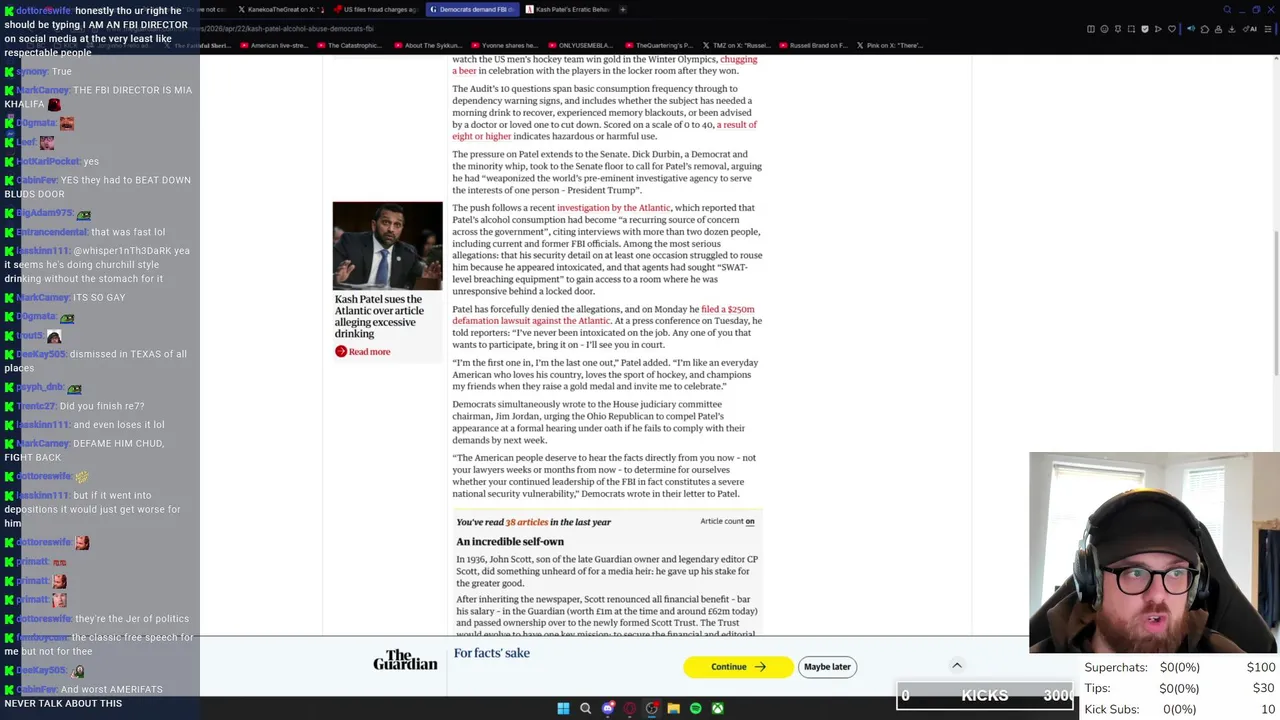Switch to US files fraud charges tab
This screenshot has height=720, width=1280.
tap(377, 9)
